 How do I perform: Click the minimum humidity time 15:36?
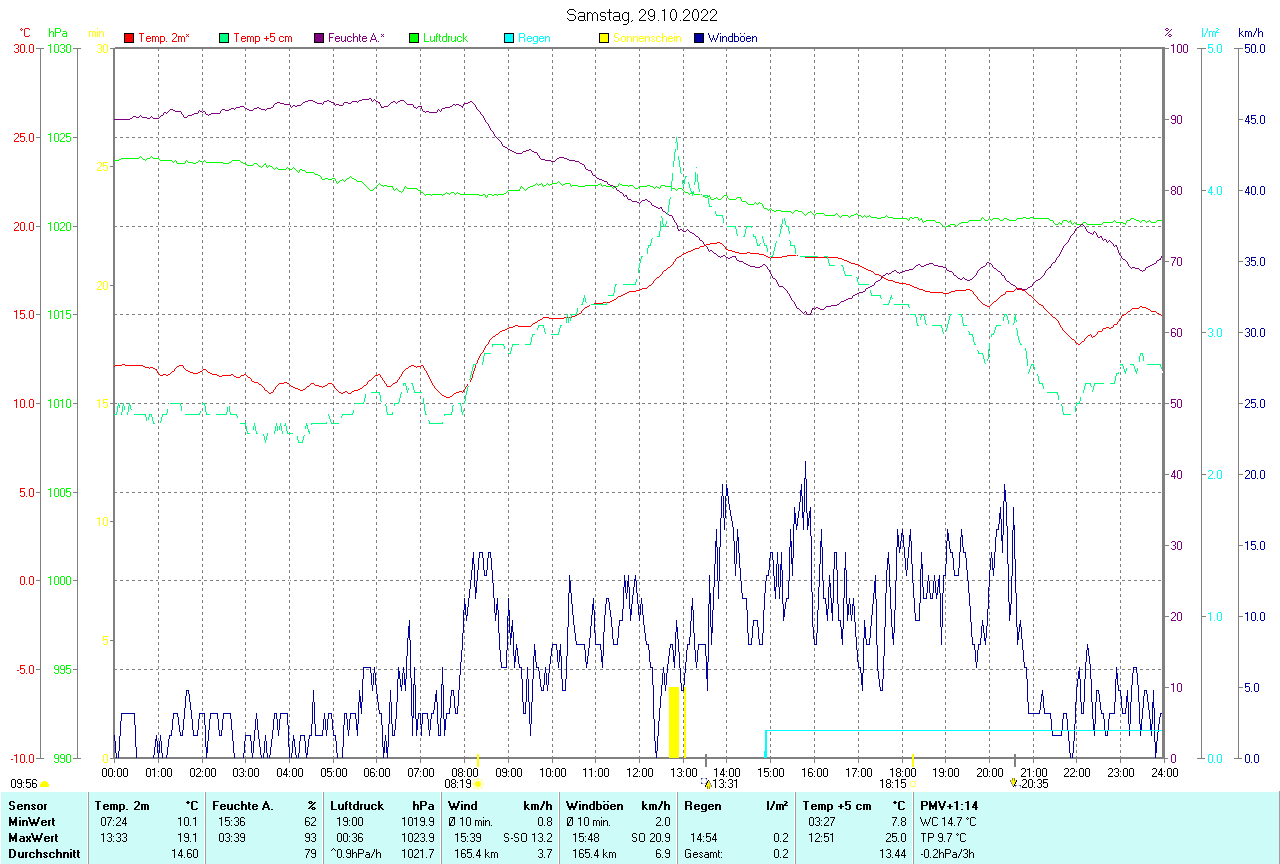pos(232,821)
